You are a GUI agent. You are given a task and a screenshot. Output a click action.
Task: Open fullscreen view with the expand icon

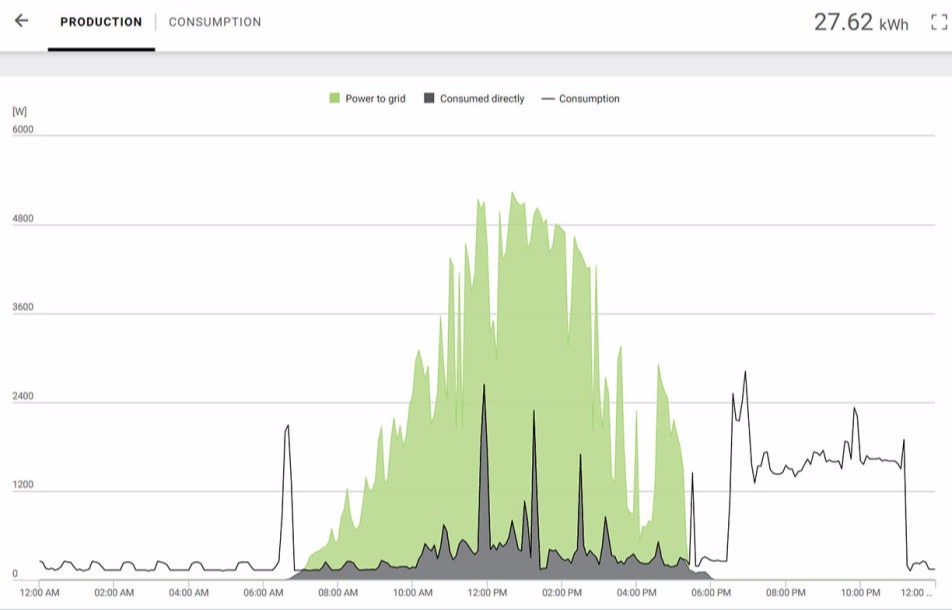point(939,22)
